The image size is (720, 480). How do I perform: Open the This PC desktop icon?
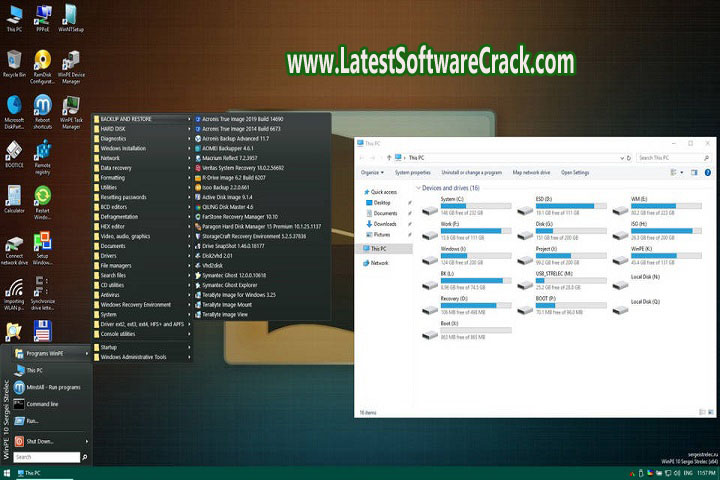(14, 18)
